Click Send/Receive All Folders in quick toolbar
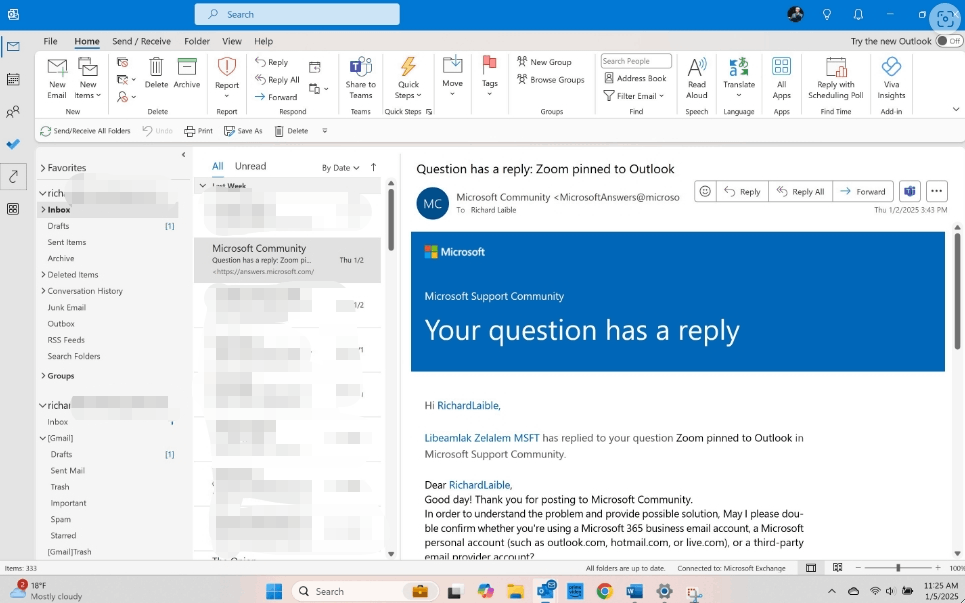Image resolution: width=965 pixels, height=603 pixels. 86,131
